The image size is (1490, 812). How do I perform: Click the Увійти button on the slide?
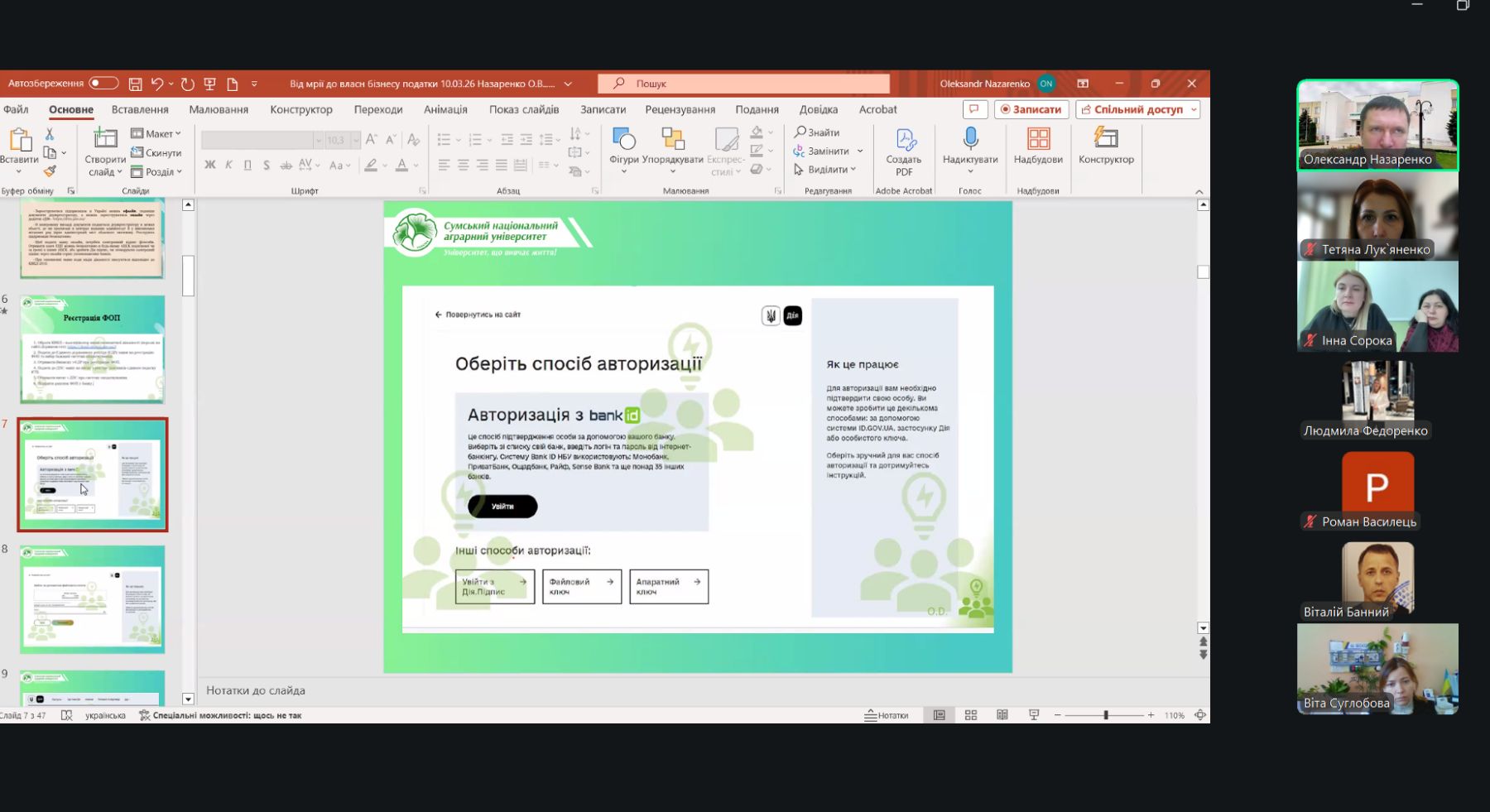(502, 507)
